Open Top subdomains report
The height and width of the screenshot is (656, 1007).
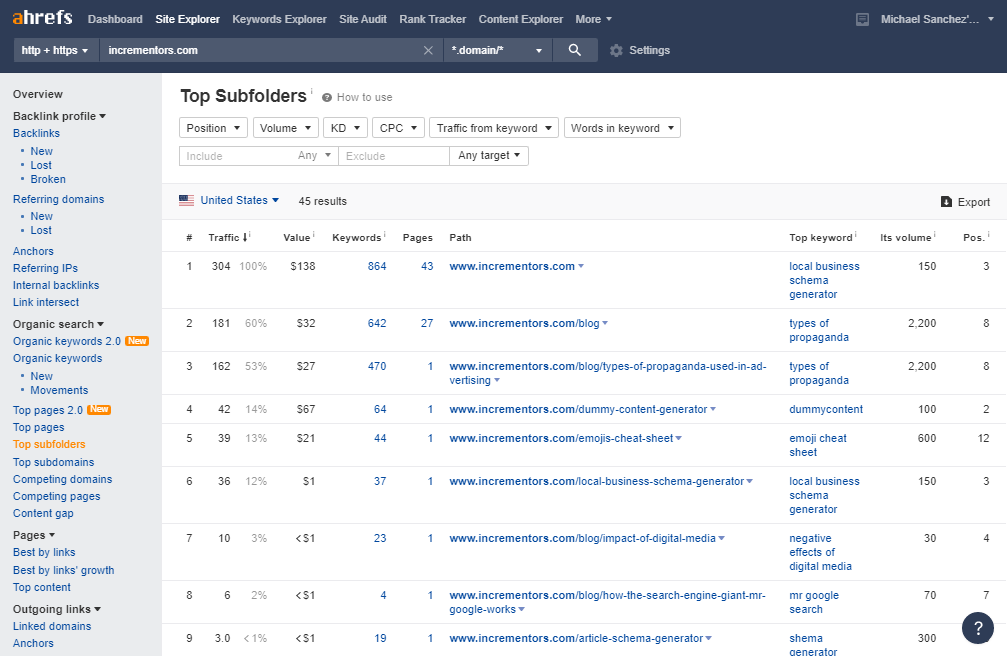tap(53, 462)
